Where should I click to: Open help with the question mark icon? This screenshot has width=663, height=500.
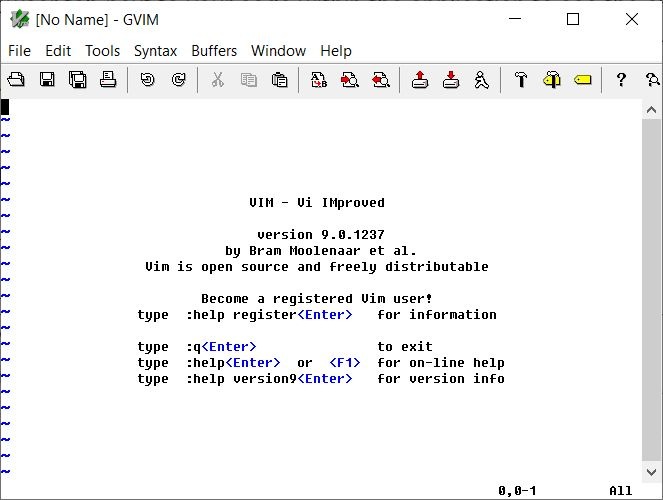point(621,79)
